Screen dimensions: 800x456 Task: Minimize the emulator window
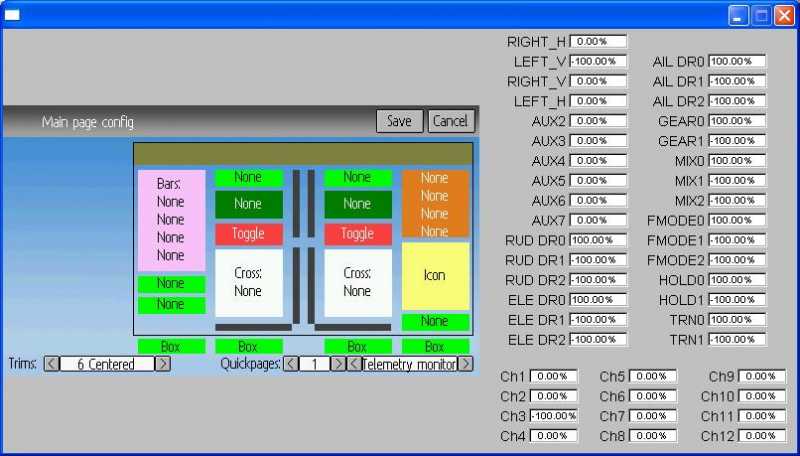pyautogui.click(x=738, y=15)
